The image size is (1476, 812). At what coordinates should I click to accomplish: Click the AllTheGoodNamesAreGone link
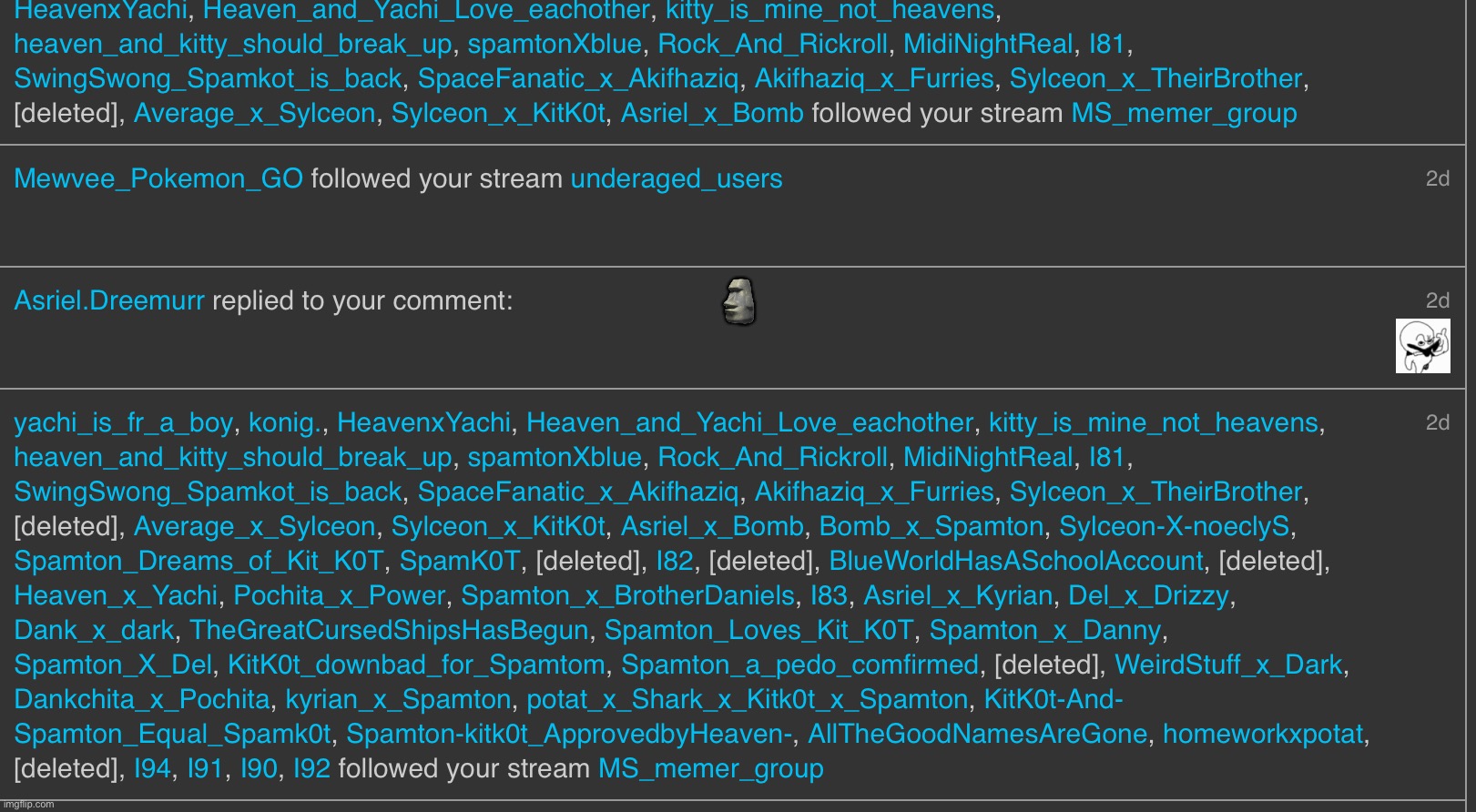(x=977, y=734)
